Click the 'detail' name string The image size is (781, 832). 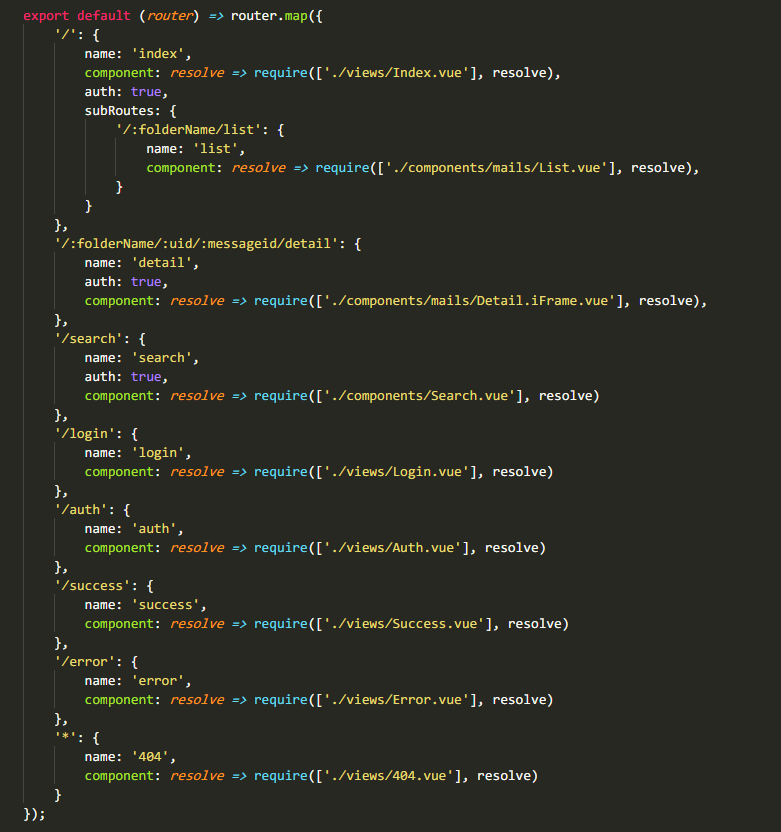[x=161, y=263]
